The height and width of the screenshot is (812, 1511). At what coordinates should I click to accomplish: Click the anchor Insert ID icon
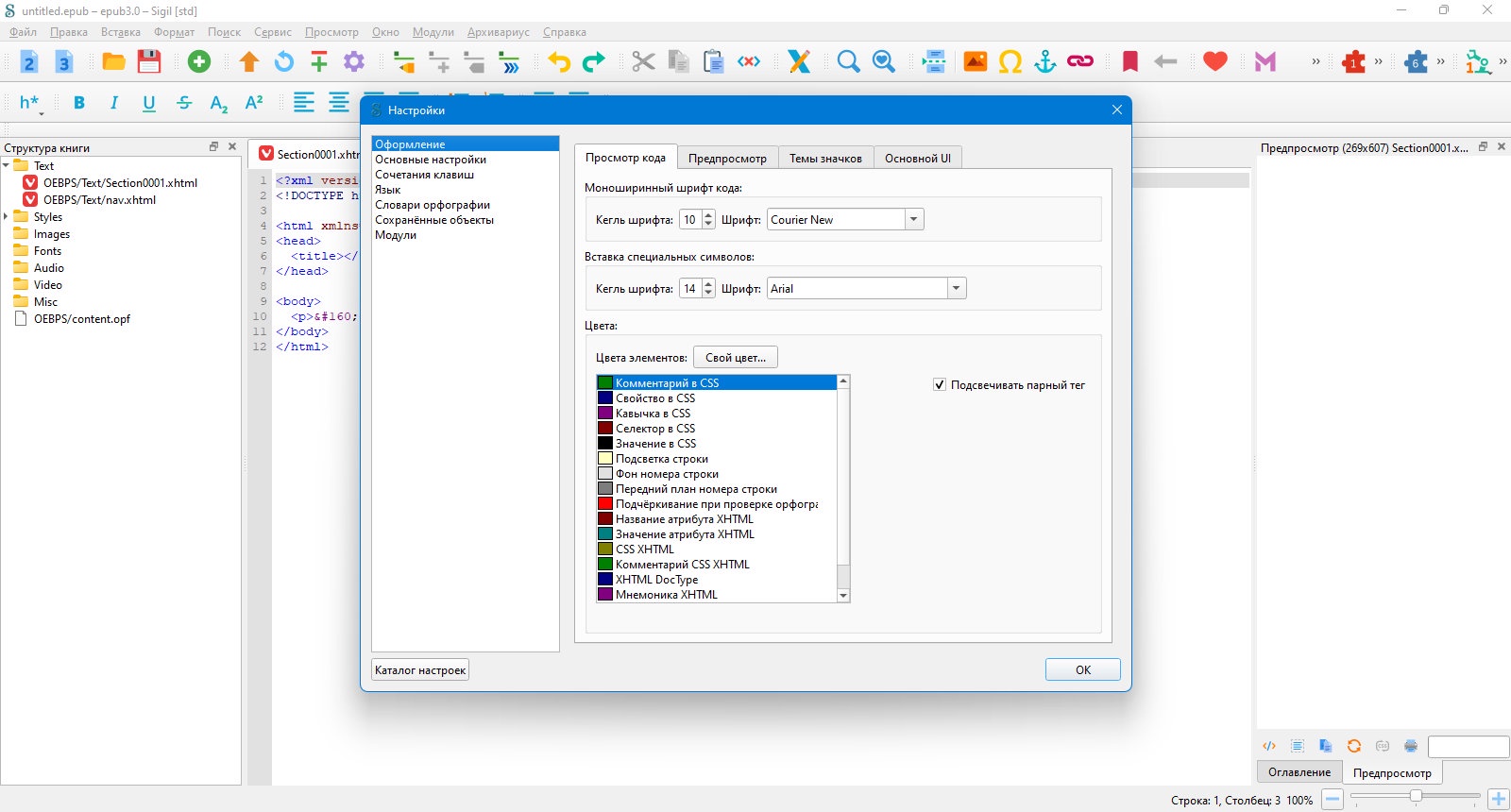pyautogui.click(x=1045, y=62)
